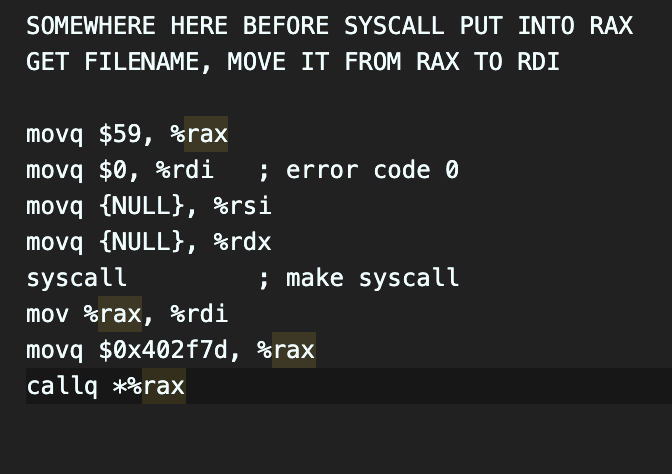Click highlighted rax after $0x402f7d

pos(294,350)
